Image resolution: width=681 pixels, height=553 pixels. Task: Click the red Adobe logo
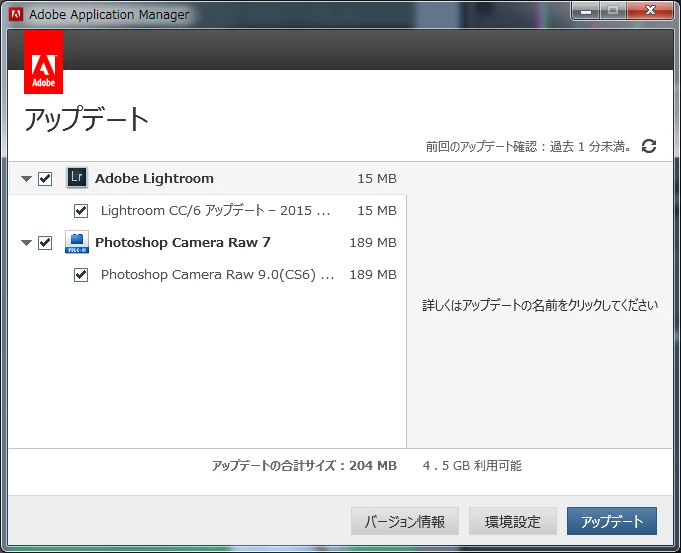point(43,62)
